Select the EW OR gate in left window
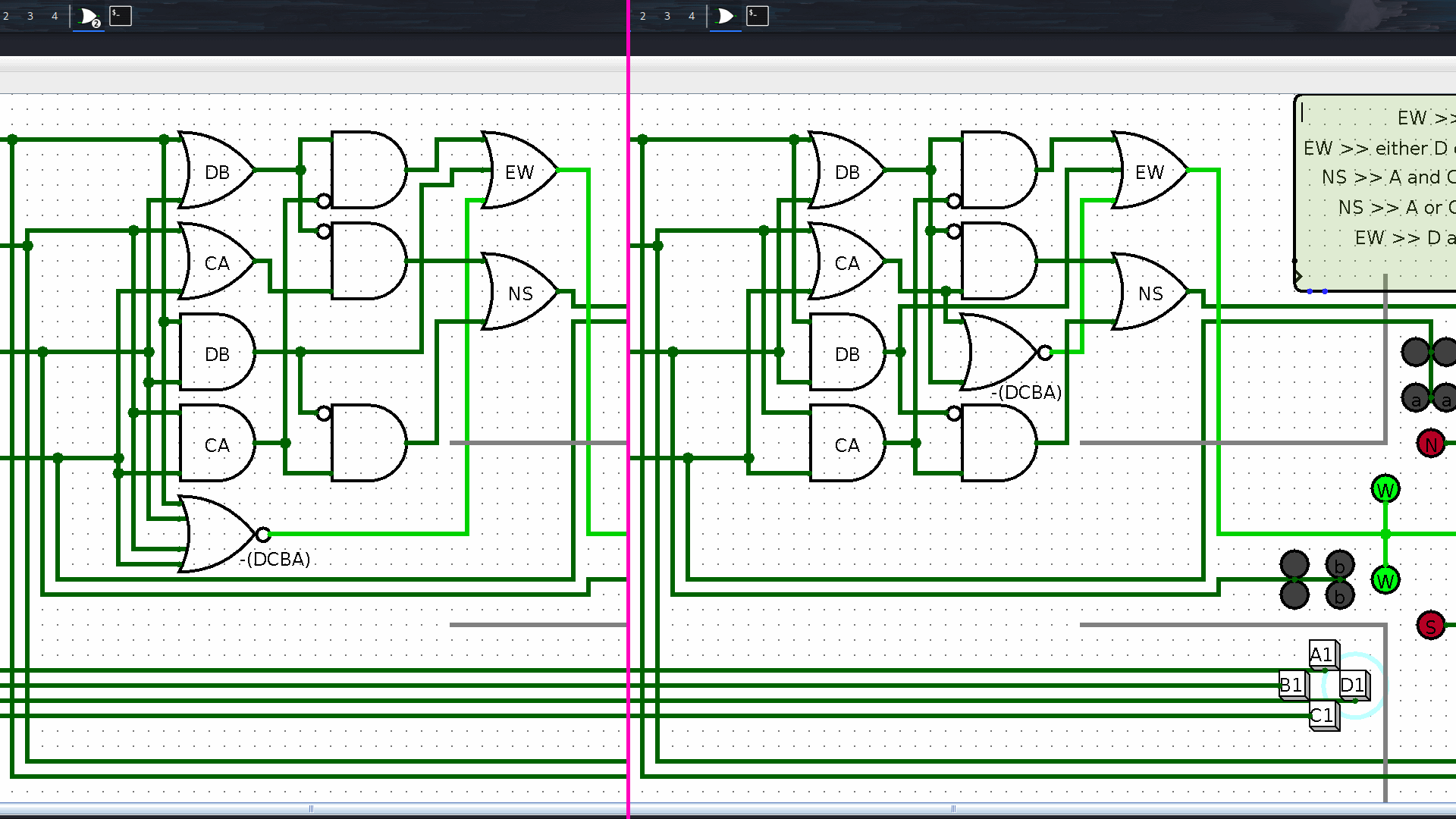 (520, 170)
